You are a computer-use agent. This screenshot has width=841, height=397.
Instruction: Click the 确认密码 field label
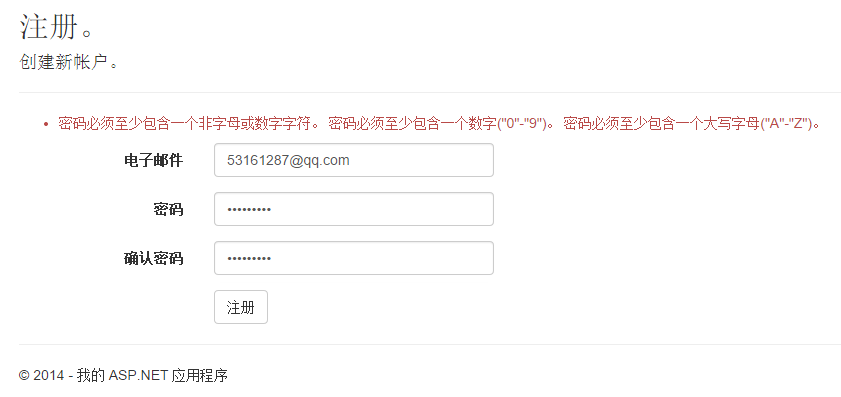153,259
